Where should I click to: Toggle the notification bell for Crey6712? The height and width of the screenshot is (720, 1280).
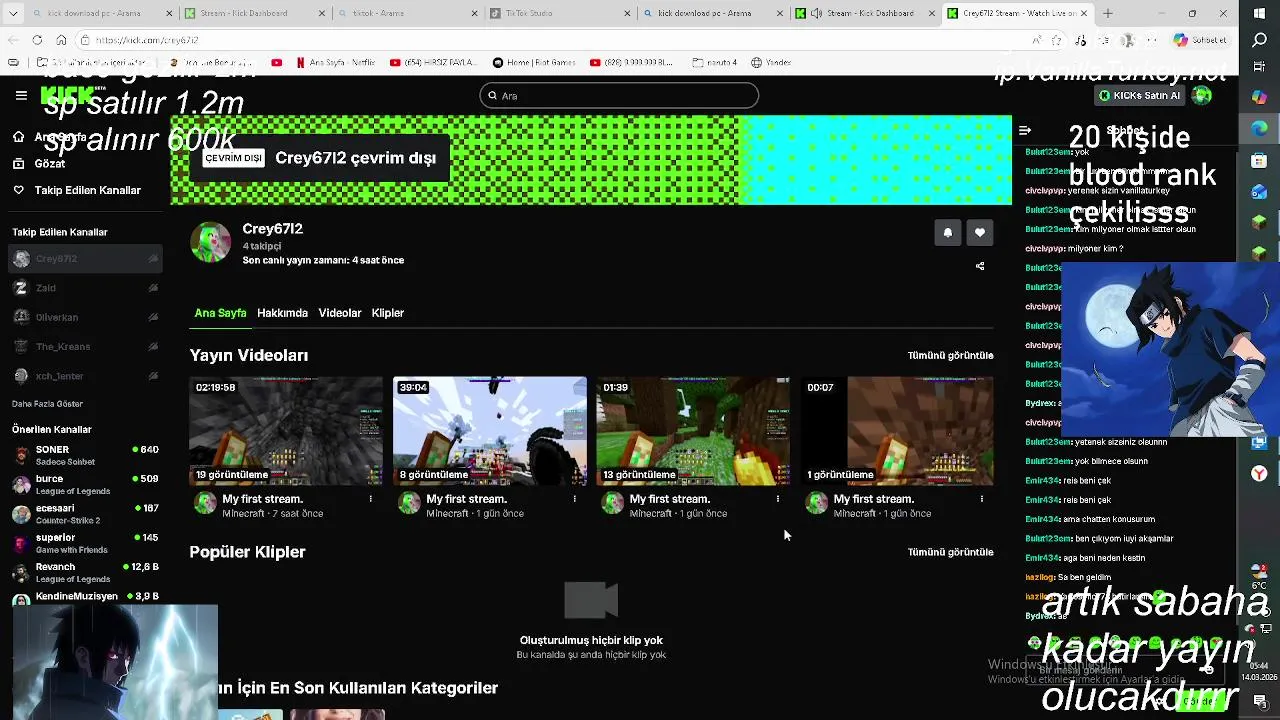[x=948, y=232]
